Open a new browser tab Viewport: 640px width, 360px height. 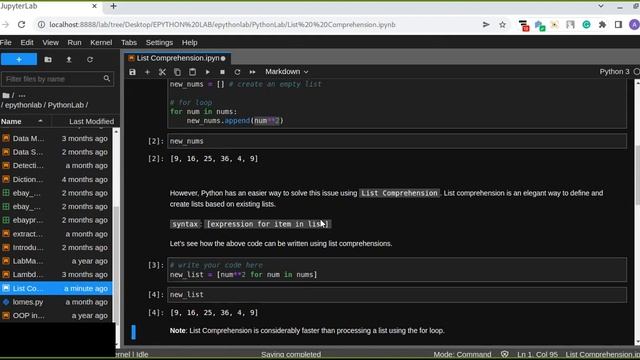coord(113,6)
